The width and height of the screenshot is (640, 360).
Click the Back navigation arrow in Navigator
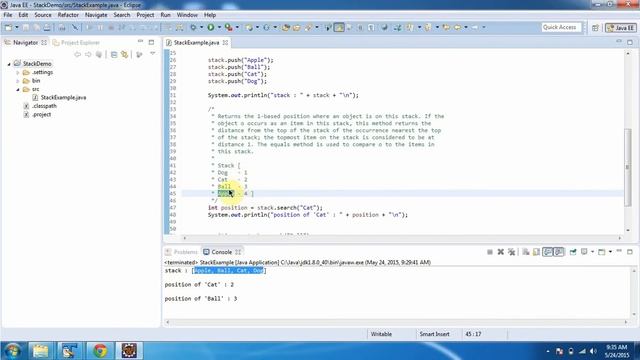coord(77,54)
